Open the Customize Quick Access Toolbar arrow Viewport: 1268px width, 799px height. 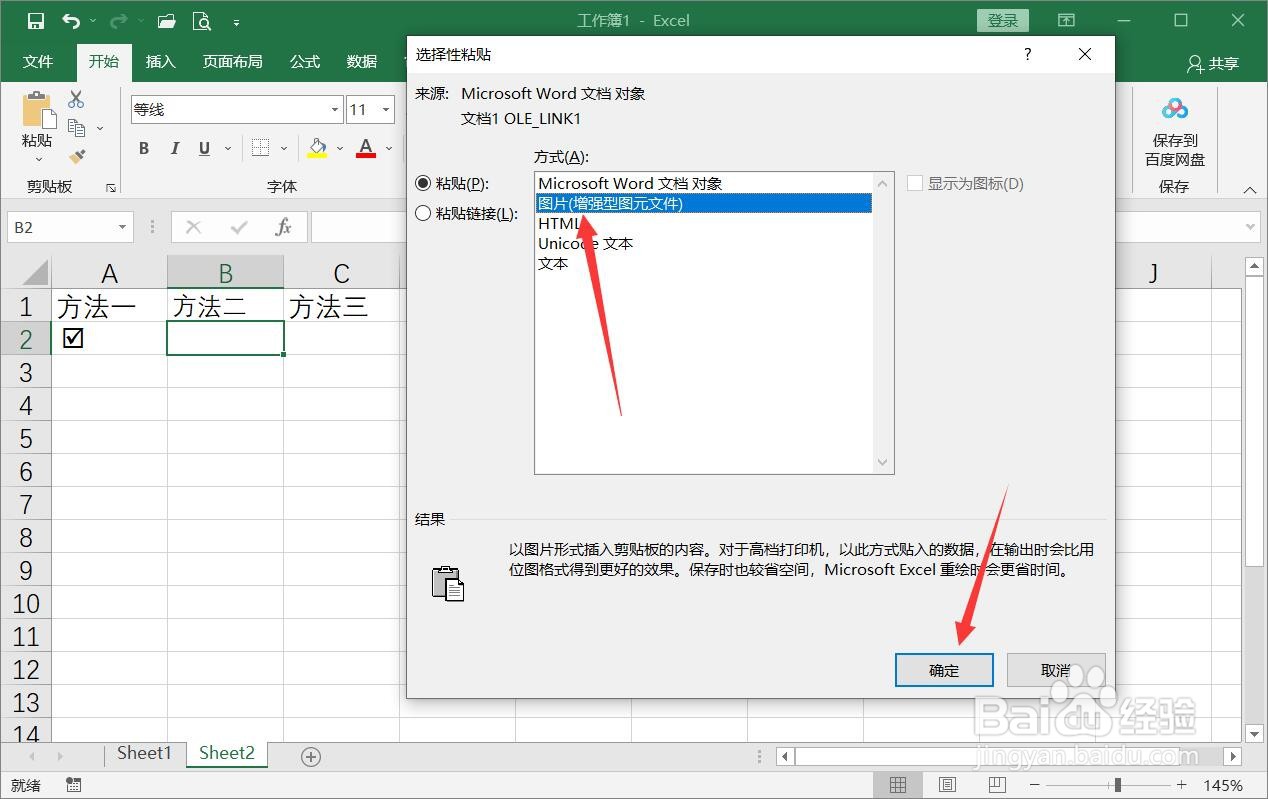pyautogui.click(x=236, y=21)
